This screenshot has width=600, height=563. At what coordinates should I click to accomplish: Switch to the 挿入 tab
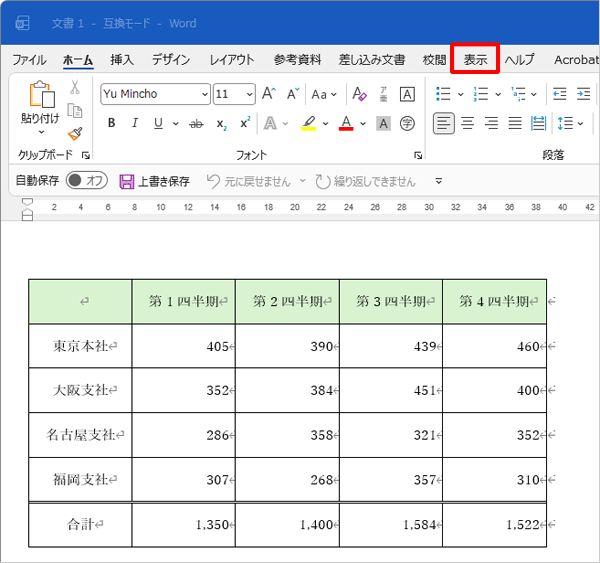pyautogui.click(x=122, y=60)
